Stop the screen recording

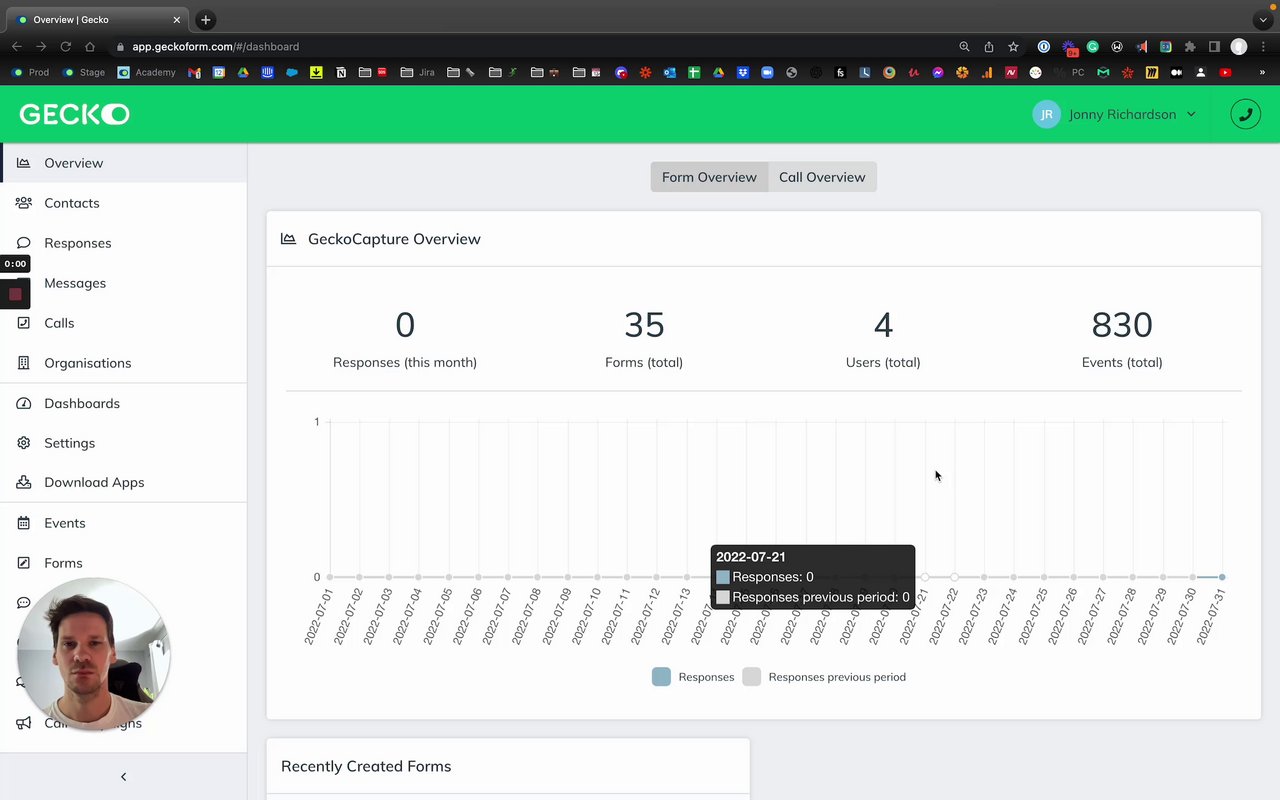(x=15, y=294)
